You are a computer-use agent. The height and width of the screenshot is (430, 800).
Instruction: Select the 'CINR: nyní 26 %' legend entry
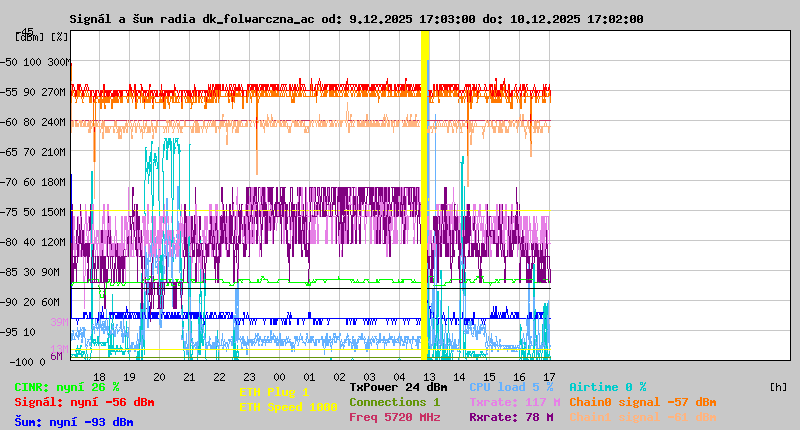pos(67,388)
